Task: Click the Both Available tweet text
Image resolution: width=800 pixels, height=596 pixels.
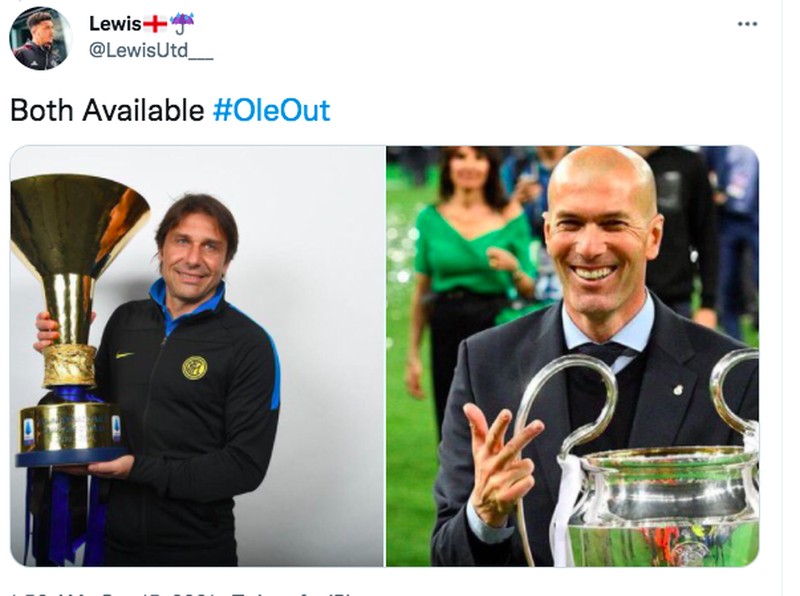Action: 107,110
